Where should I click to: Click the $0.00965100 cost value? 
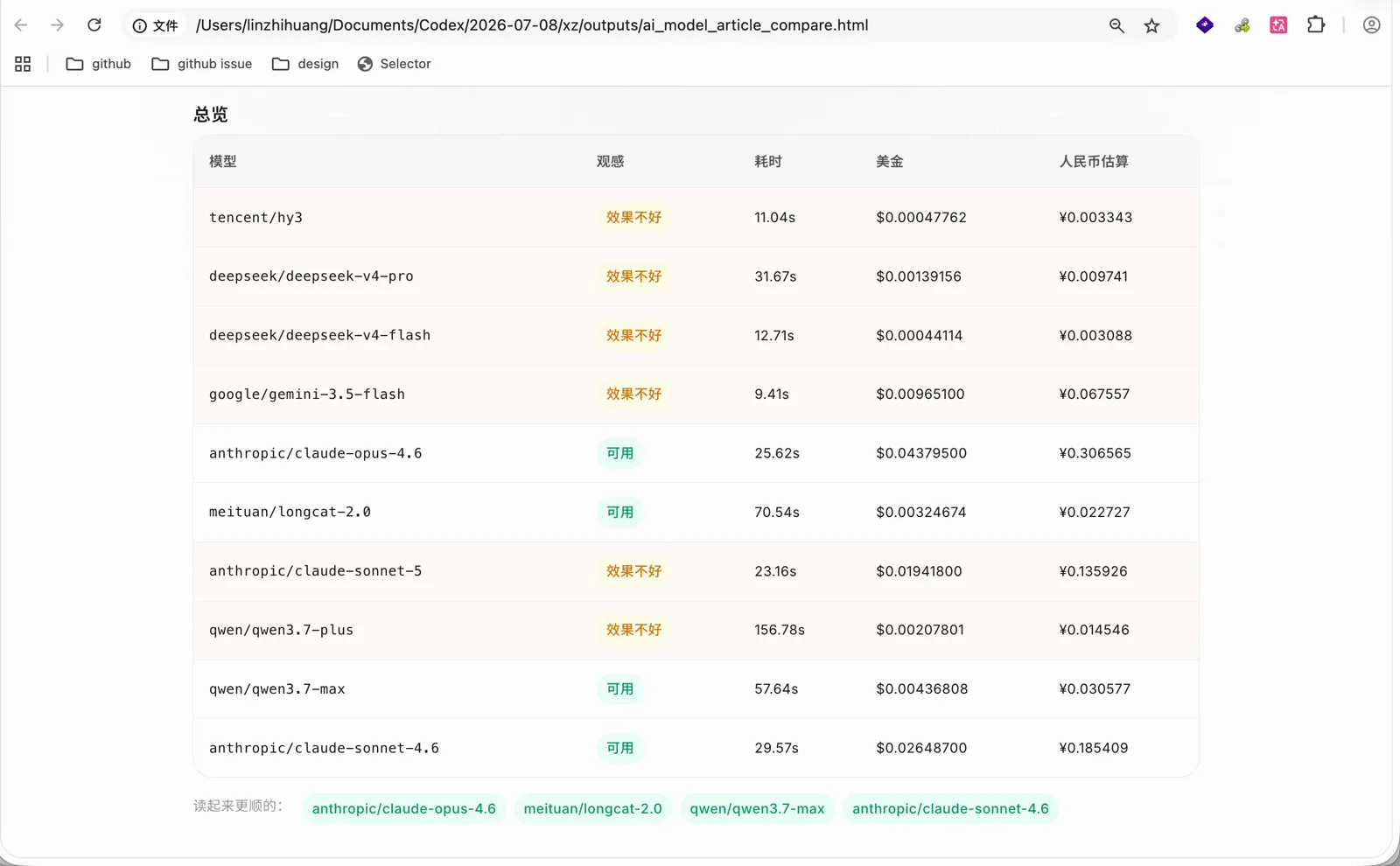(920, 395)
